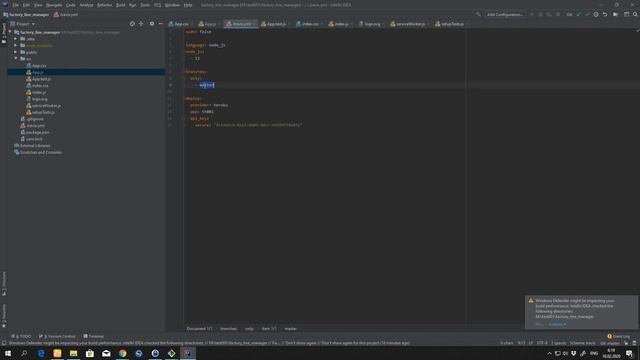Select .travis.yml in project tree
The width and height of the screenshot is (640, 360).
click(x=33, y=126)
